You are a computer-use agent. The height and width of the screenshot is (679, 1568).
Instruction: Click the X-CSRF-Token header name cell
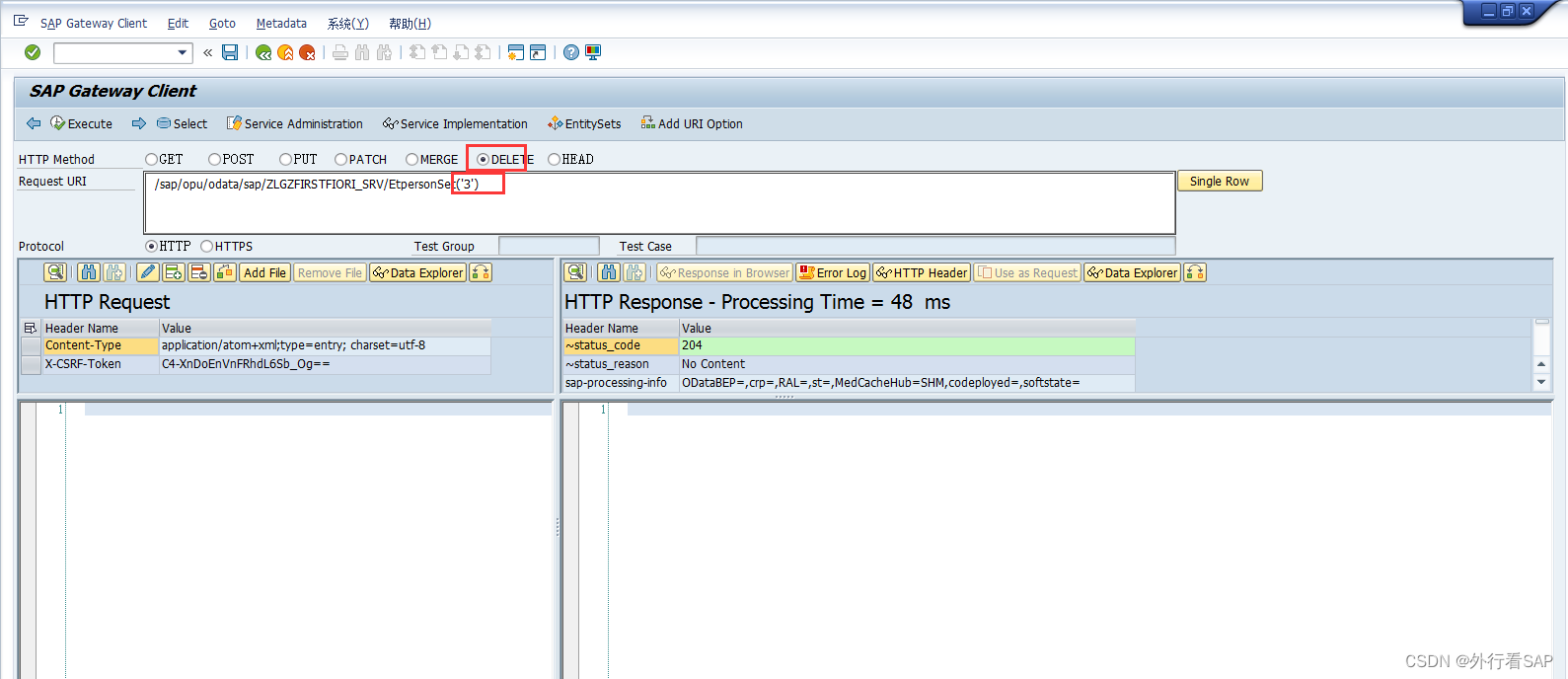101,364
